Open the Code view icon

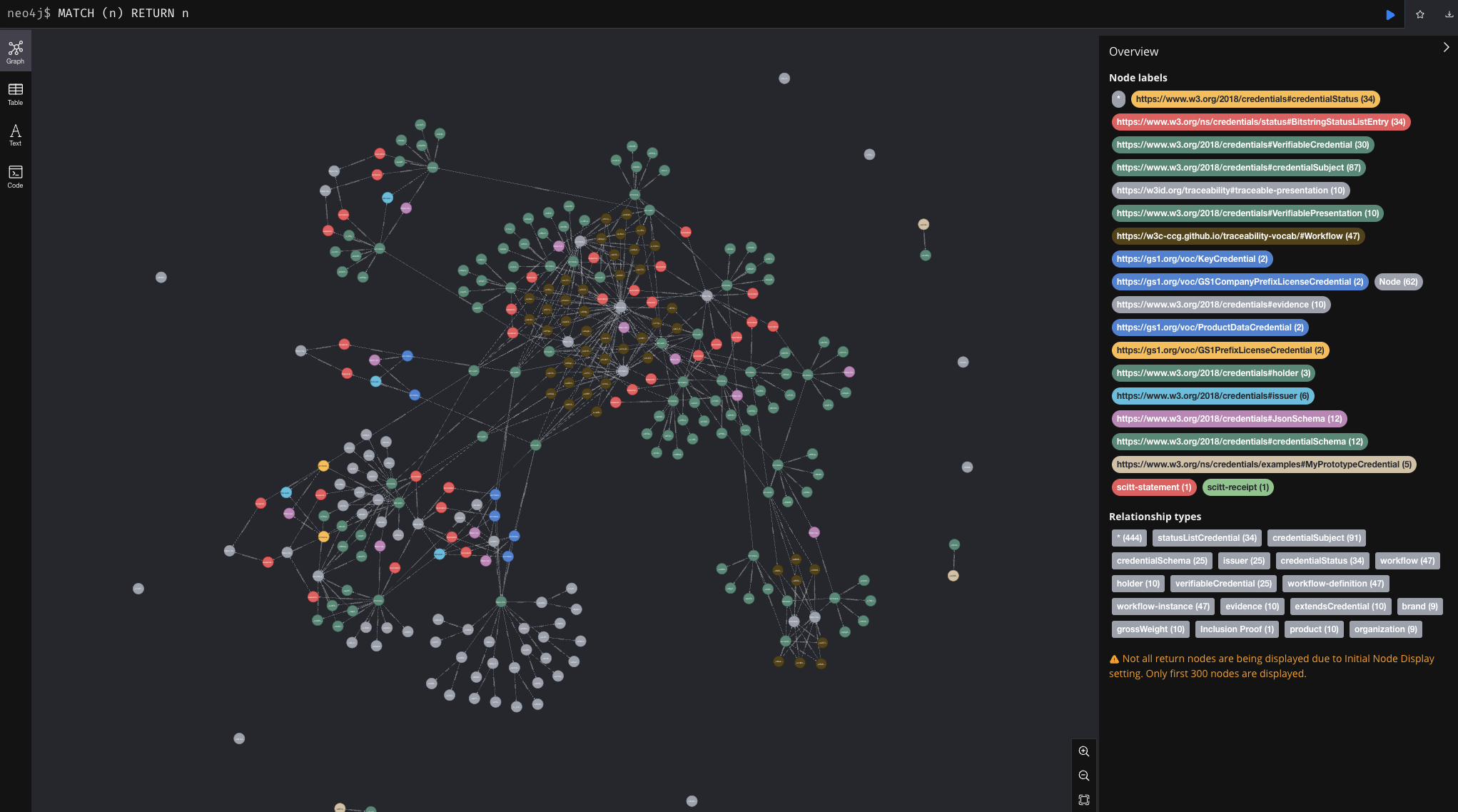(x=15, y=176)
